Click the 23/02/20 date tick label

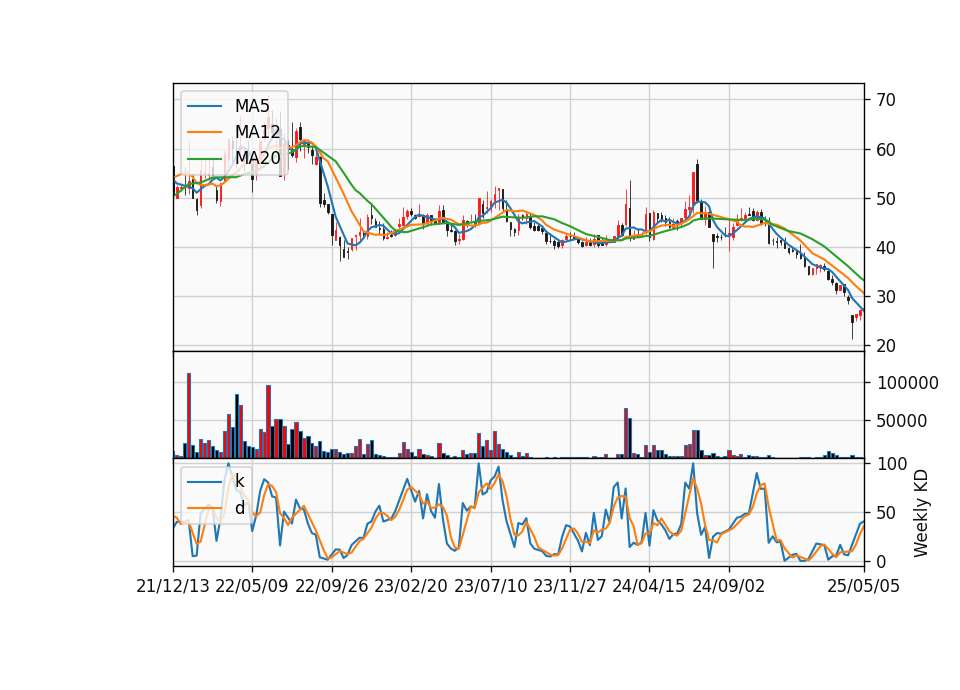click(411, 587)
